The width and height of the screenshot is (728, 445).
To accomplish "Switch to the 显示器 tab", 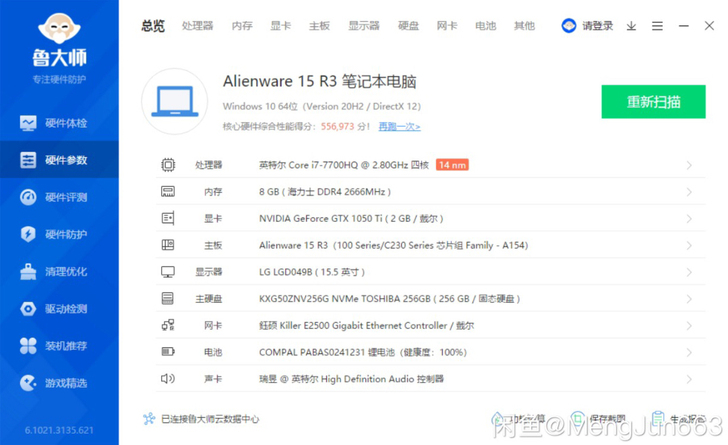I will (x=364, y=26).
